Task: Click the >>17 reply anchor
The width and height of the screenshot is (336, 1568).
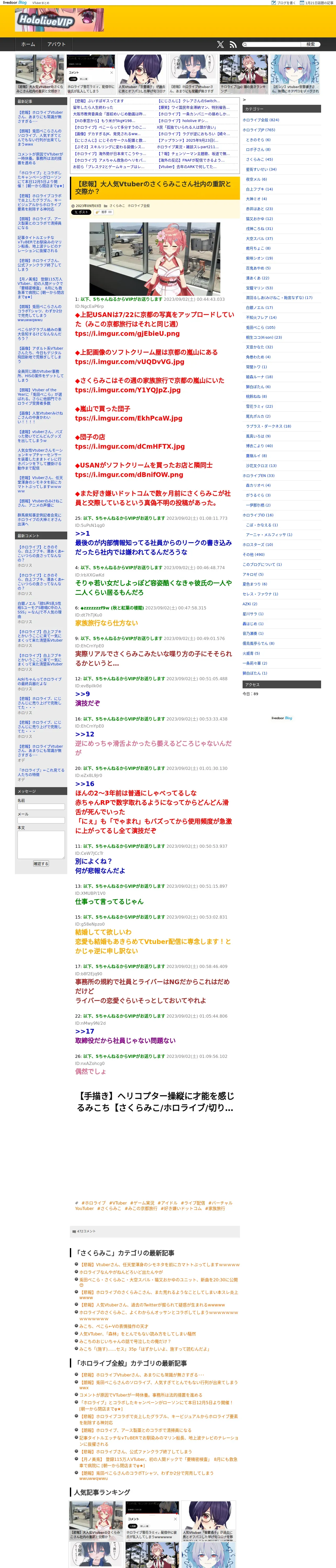Action: click(x=85, y=1031)
